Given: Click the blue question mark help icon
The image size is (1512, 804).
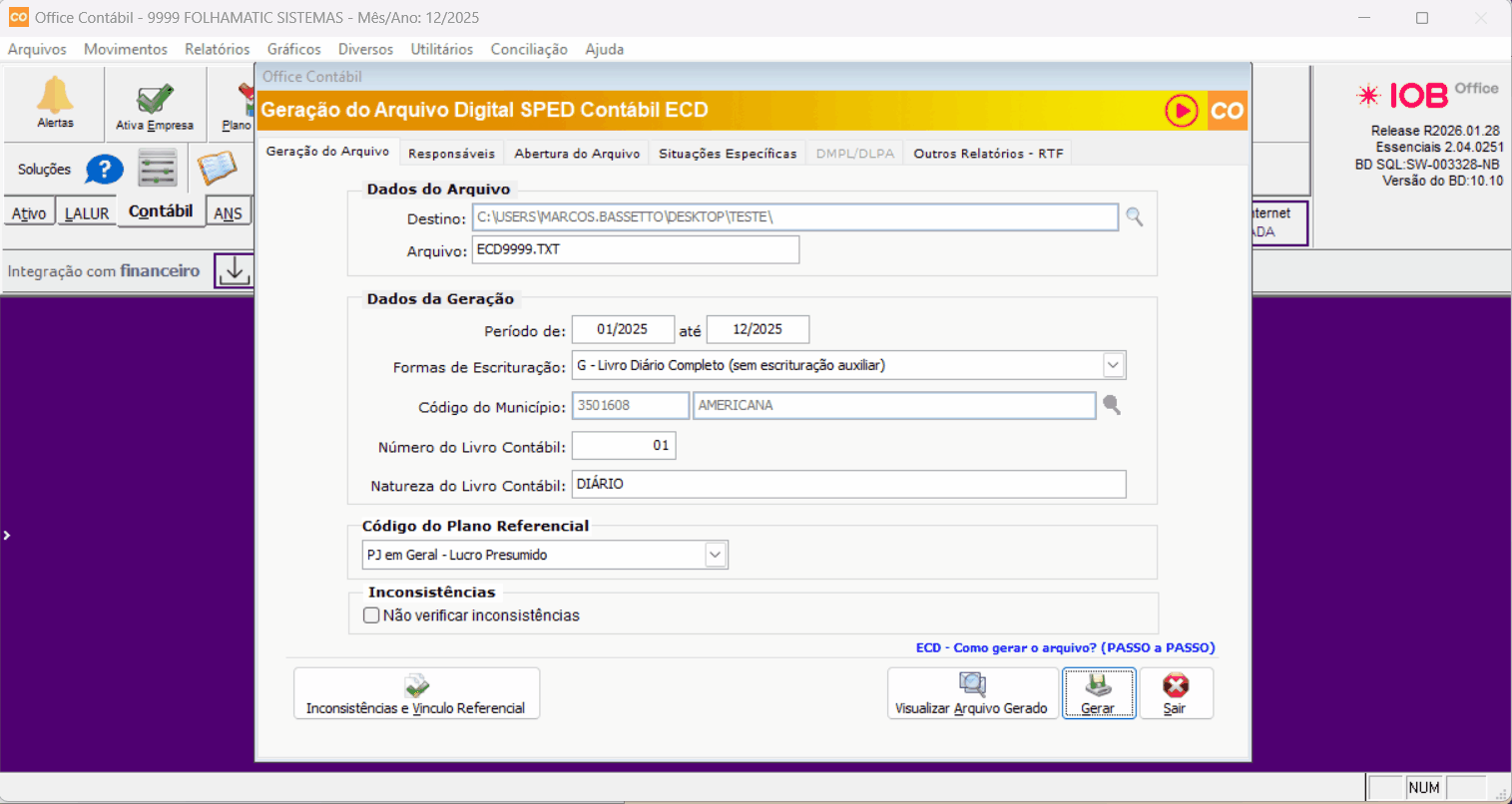Looking at the screenshot, I should tap(104, 170).
